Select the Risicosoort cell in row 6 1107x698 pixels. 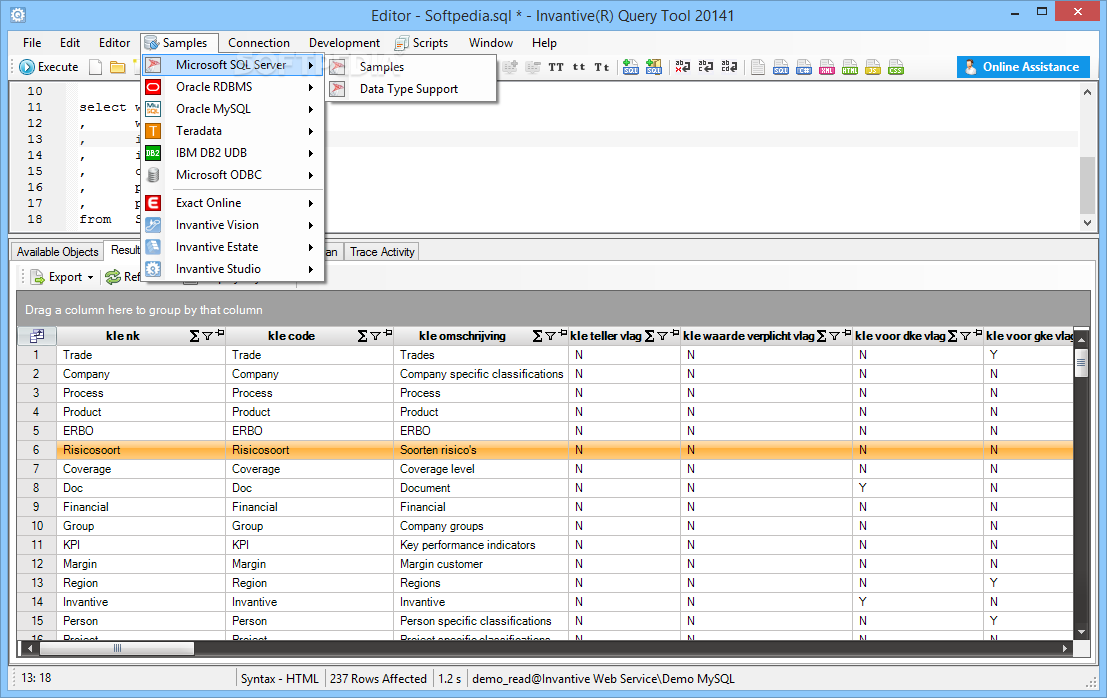140,450
